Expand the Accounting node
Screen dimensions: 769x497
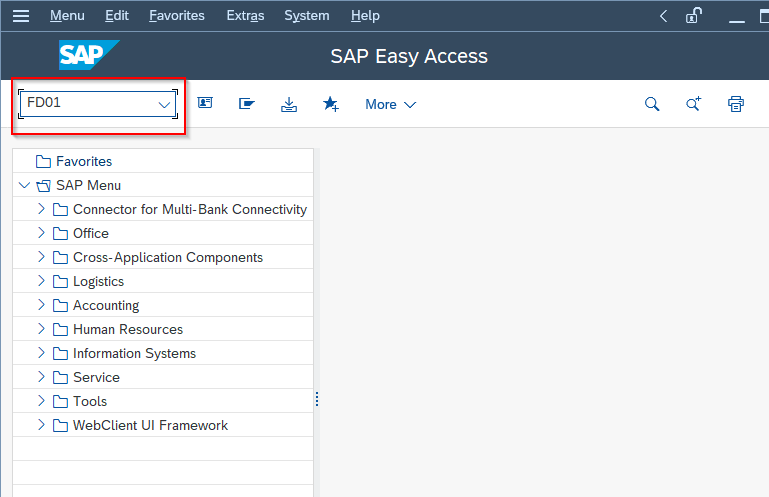click(x=41, y=305)
